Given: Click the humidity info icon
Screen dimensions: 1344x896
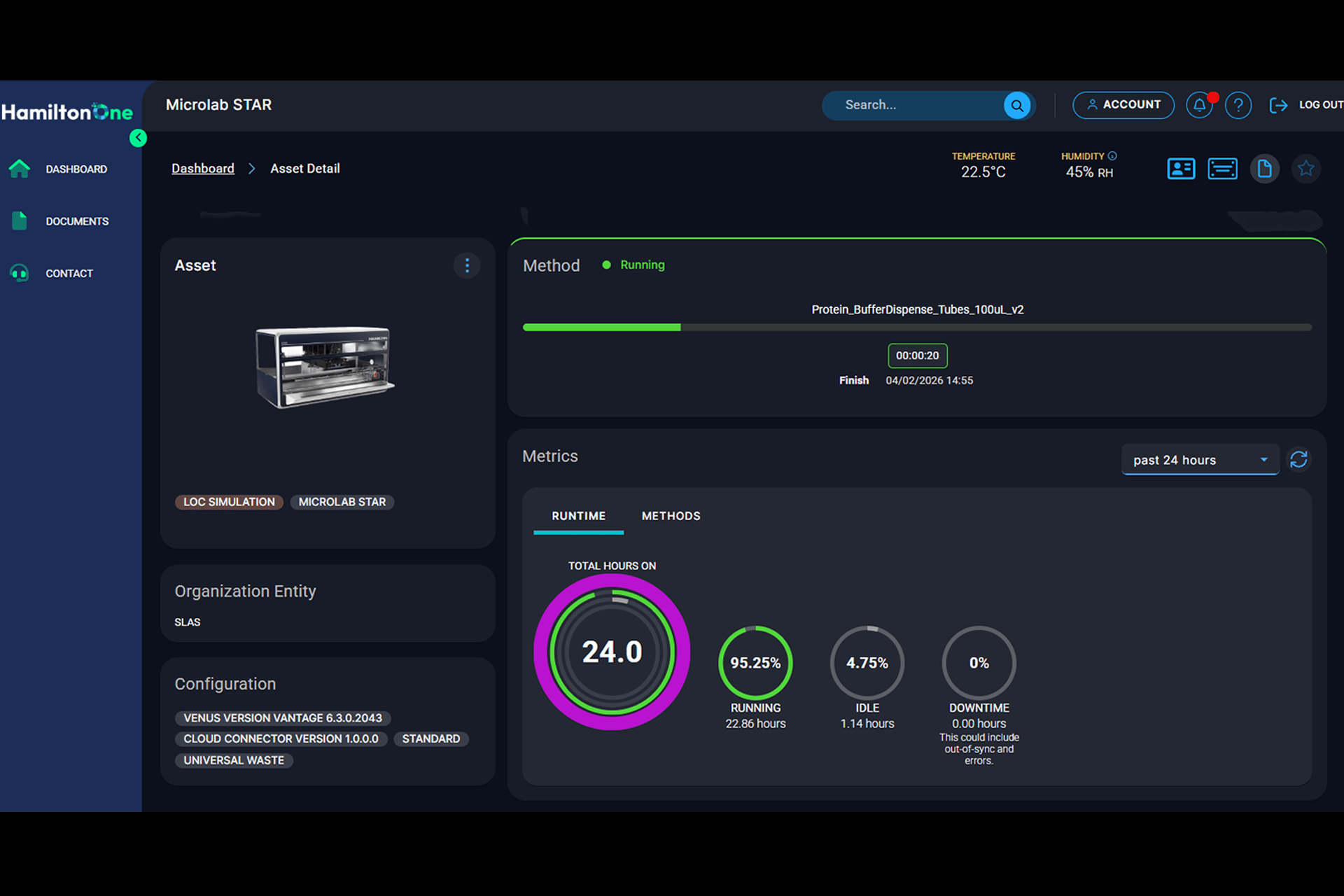Looking at the screenshot, I should 1112,156.
